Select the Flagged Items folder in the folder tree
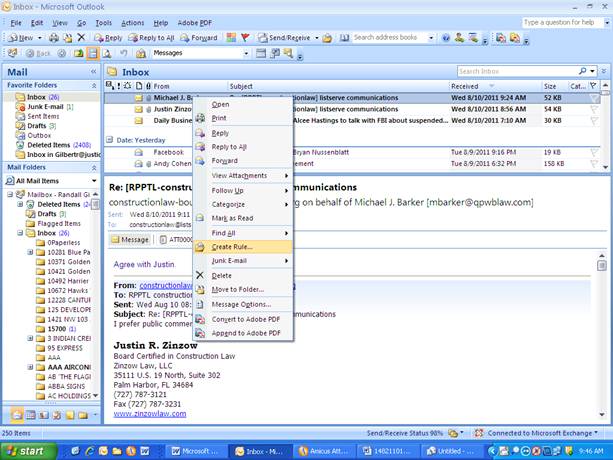Screen dimensions: 613x460 pyautogui.click(x=53, y=224)
